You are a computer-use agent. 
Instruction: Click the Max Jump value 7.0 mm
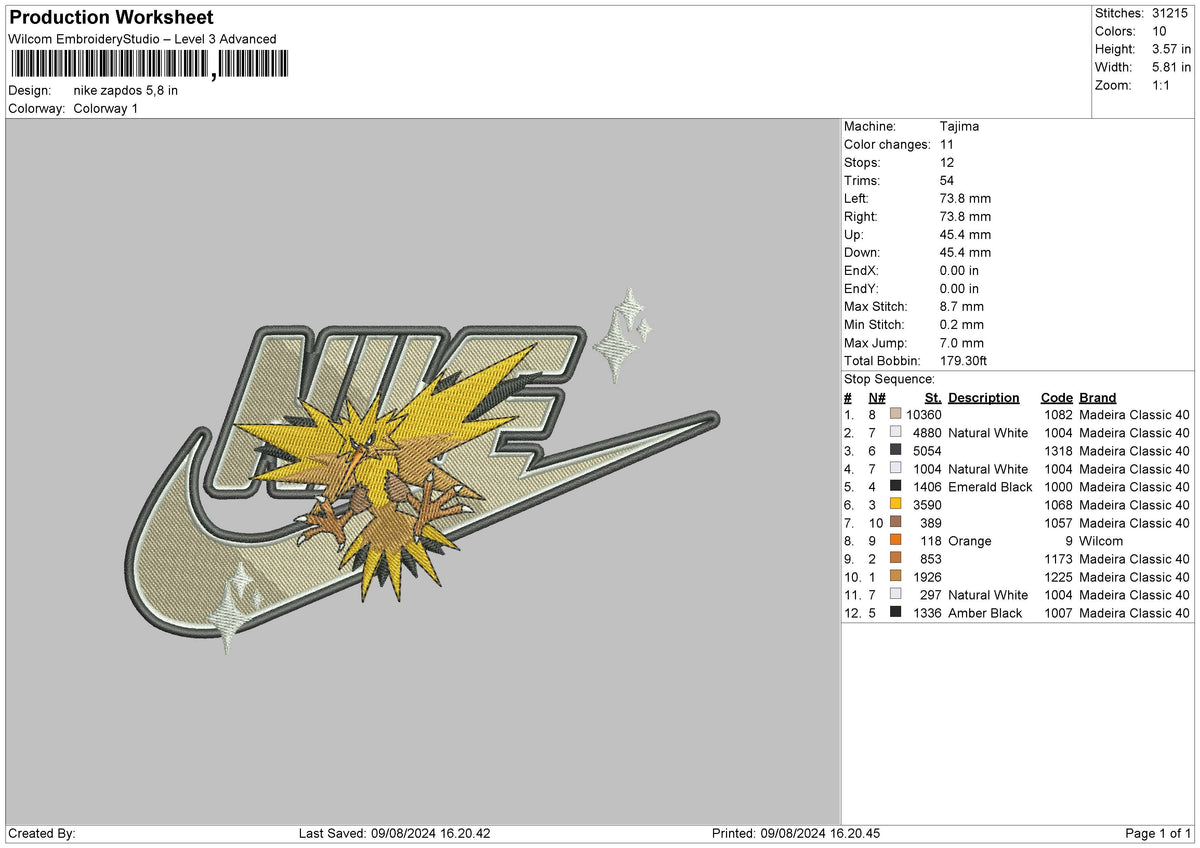click(x=962, y=342)
